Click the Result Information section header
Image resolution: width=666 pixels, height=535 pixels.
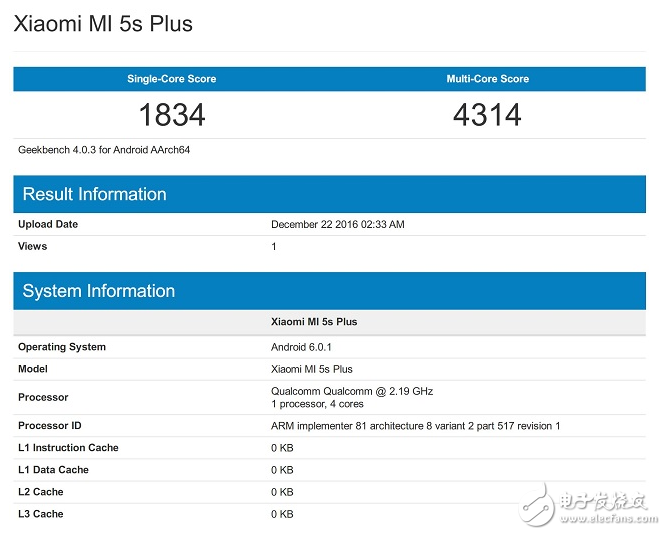94,194
